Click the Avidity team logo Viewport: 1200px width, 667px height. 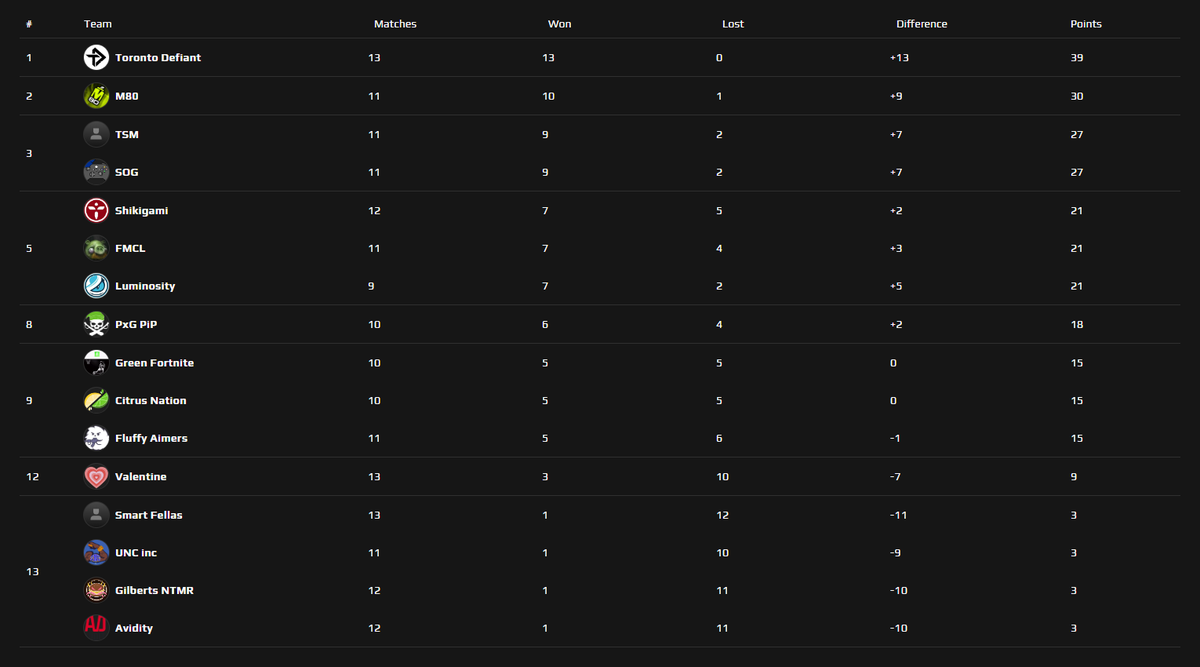[96, 628]
